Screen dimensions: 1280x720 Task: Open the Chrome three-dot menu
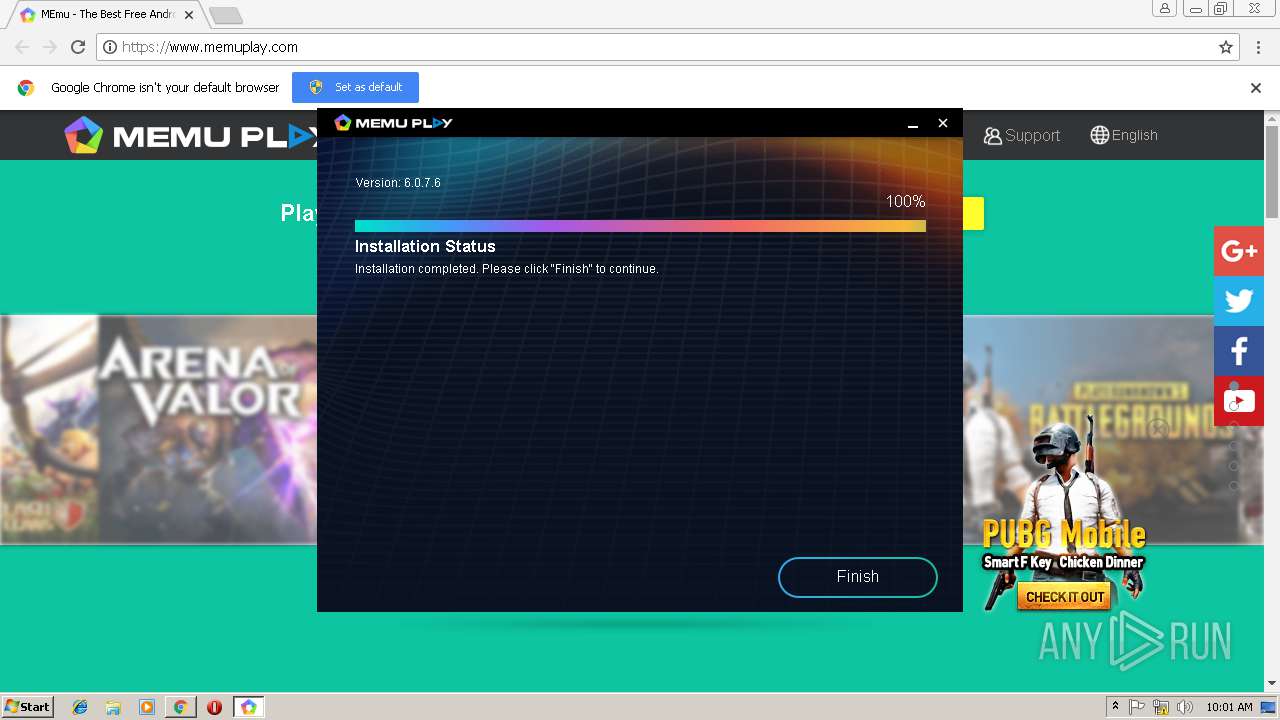(x=1258, y=47)
